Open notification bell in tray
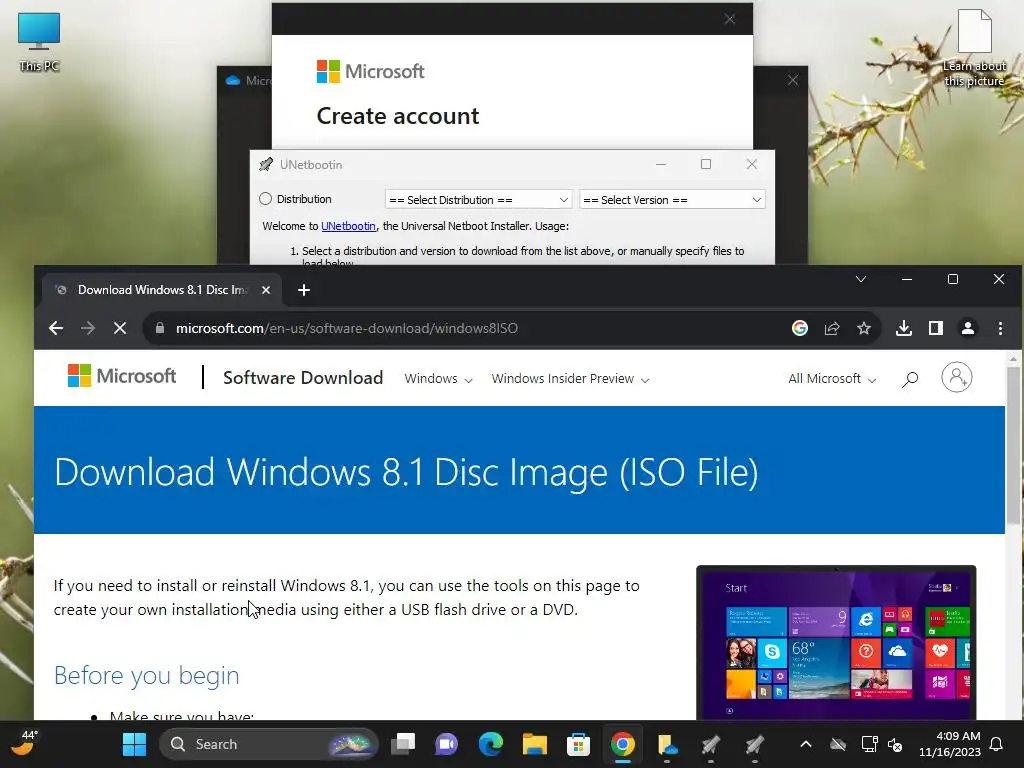This screenshot has height=768, width=1024. click(997, 744)
